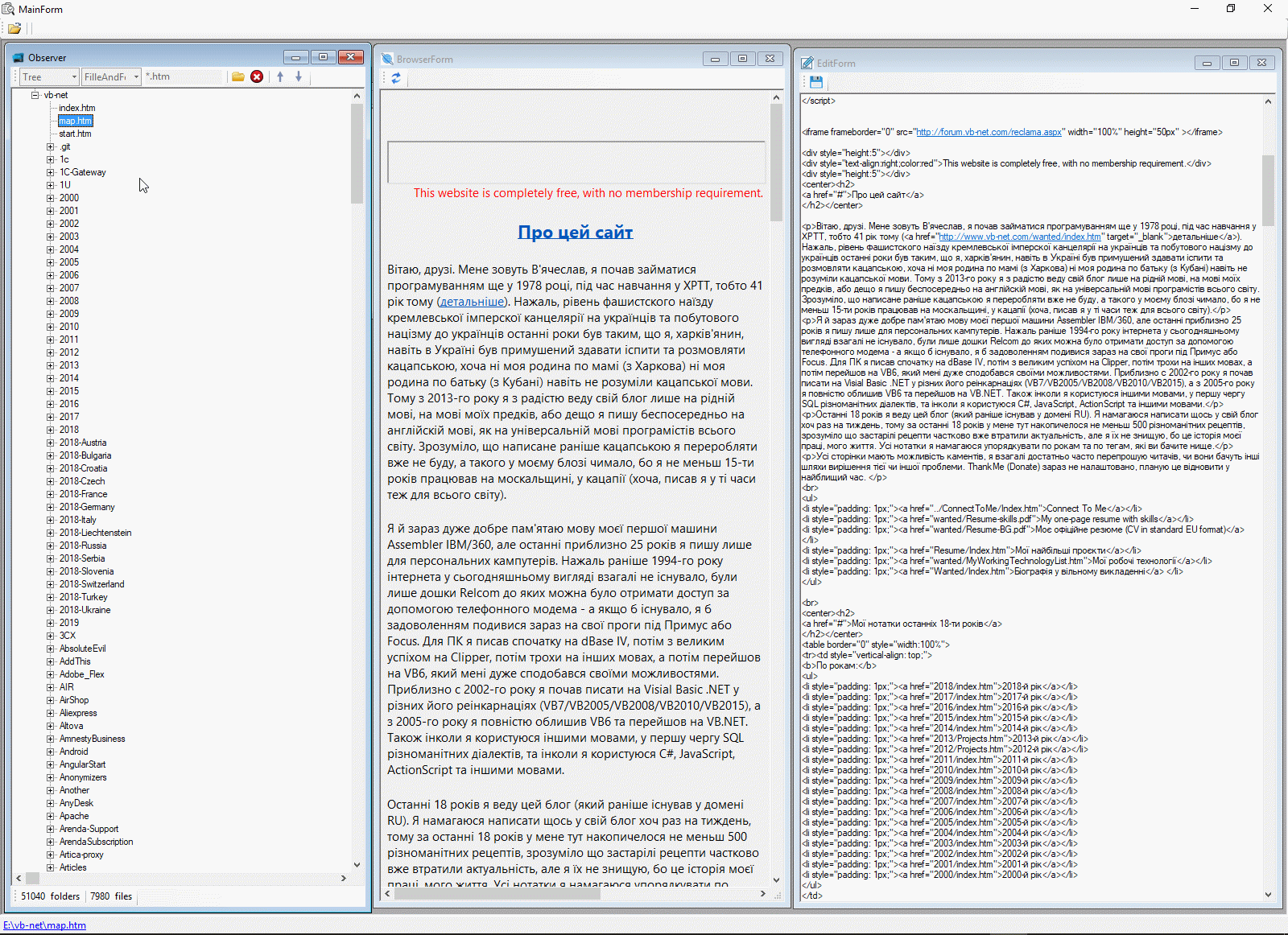Click the forum.vb-net.com/reclama.aspx URL in EditForm
Screen dimensions: 1288x935
coord(990,132)
